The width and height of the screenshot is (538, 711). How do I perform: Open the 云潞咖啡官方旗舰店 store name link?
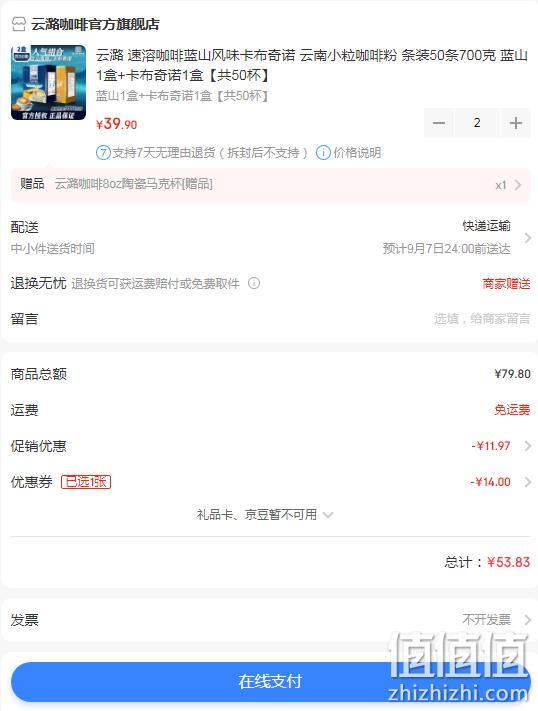(95, 24)
